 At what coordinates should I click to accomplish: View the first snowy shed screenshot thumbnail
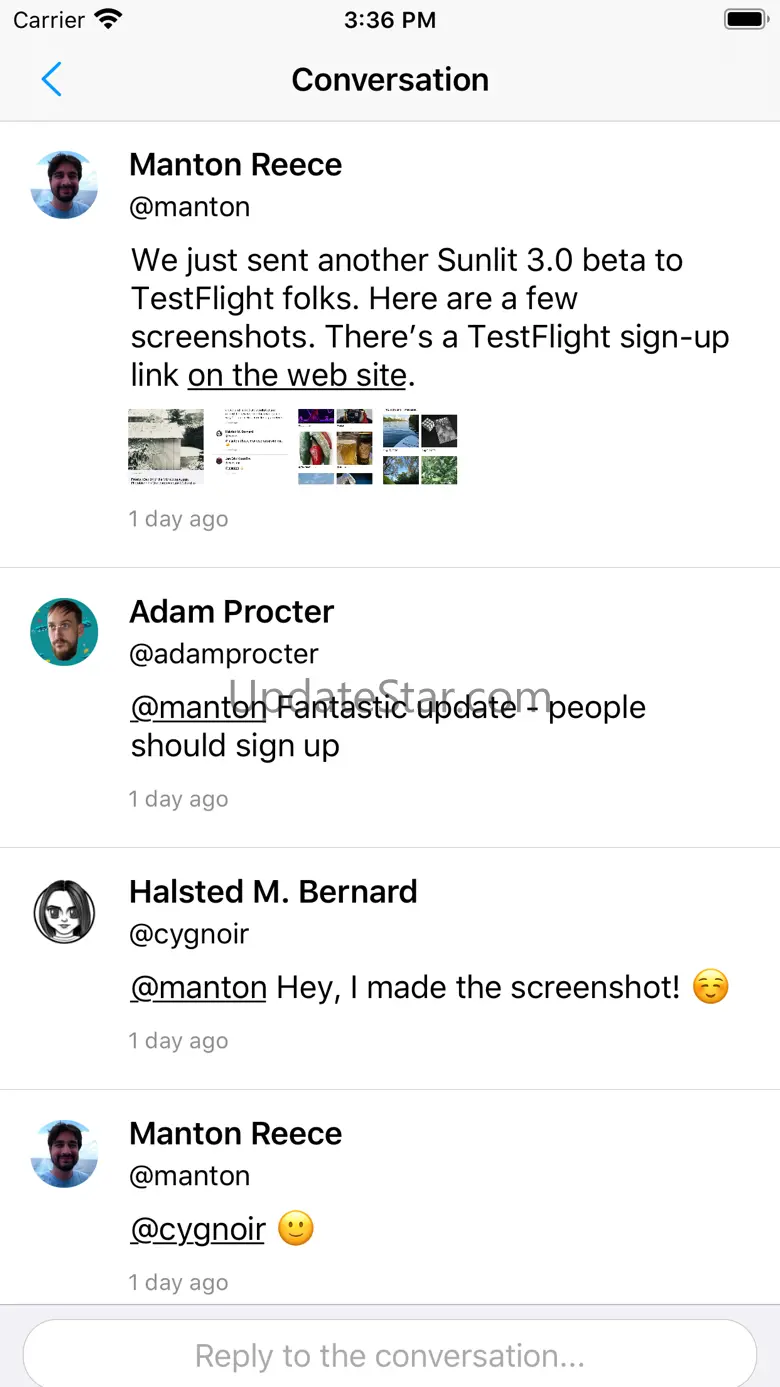click(166, 446)
